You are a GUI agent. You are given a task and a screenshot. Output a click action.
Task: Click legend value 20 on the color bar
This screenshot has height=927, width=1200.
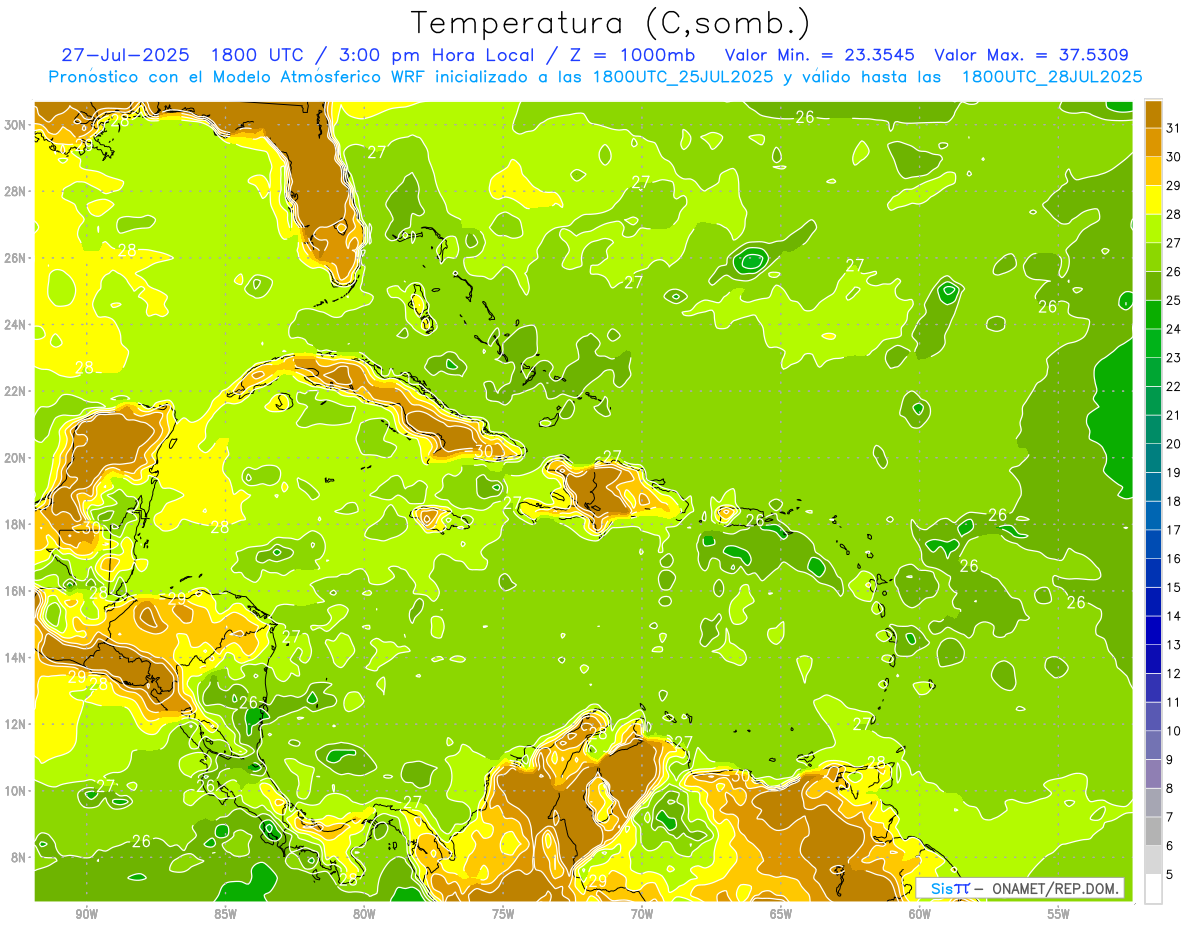tap(1173, 444)
